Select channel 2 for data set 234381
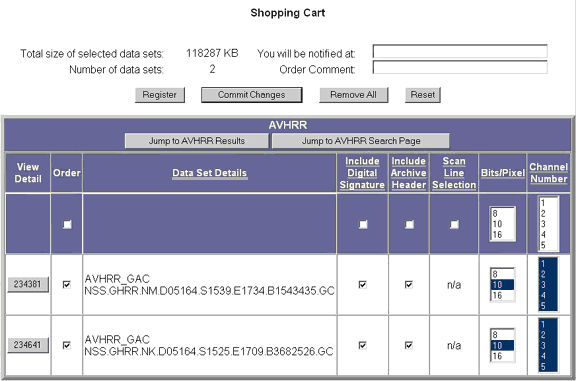The height and width of the screenshot is (381, 576). [x=548, y=274]
